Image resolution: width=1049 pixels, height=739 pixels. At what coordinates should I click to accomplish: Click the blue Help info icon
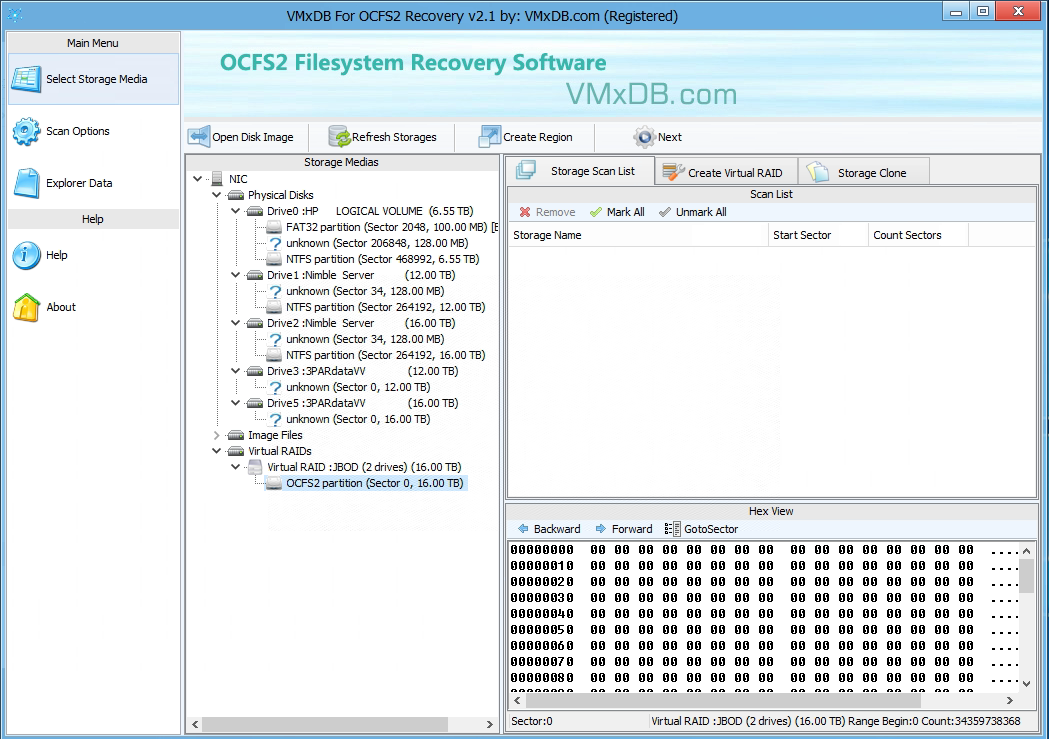[26, 255]
